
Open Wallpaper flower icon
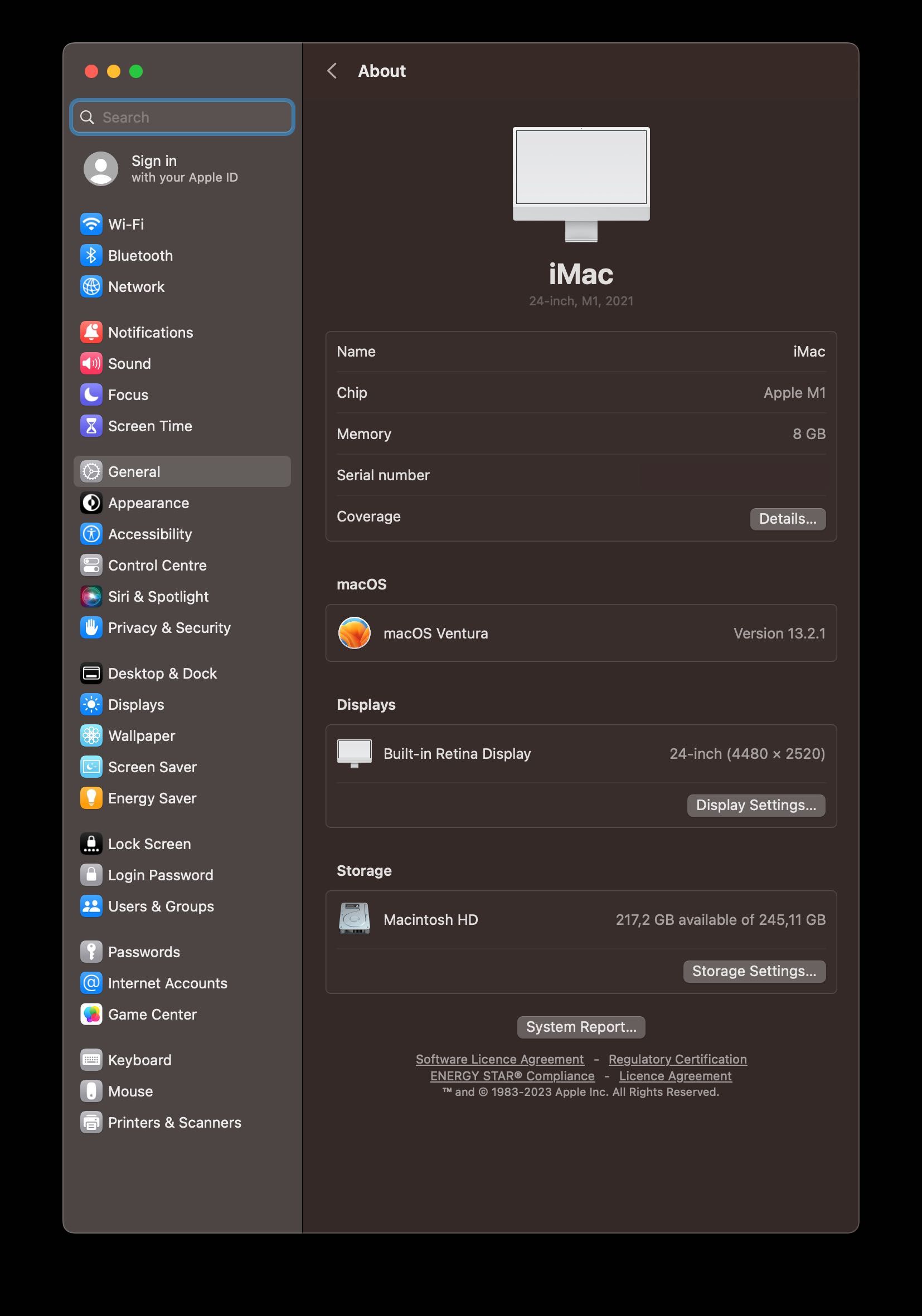coord(91,736)
